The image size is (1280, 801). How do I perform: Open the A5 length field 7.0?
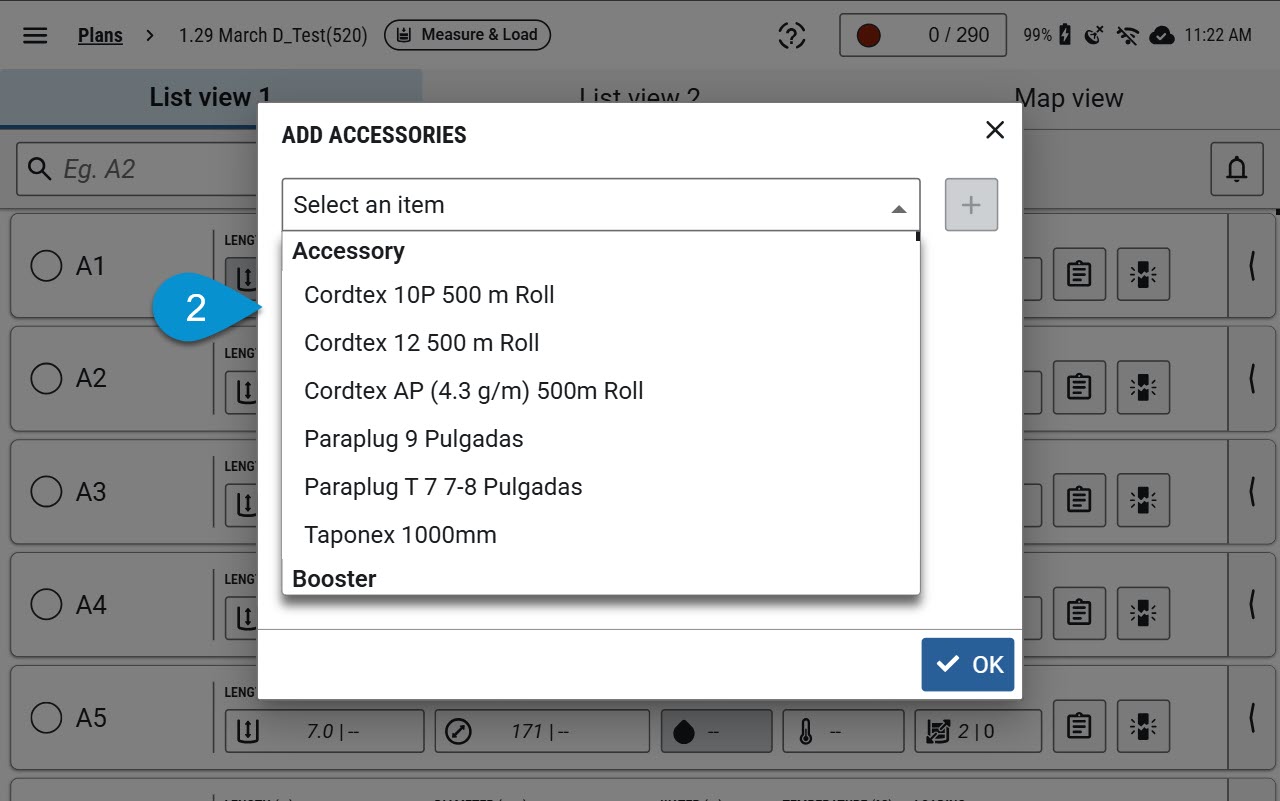coord(325,731)
